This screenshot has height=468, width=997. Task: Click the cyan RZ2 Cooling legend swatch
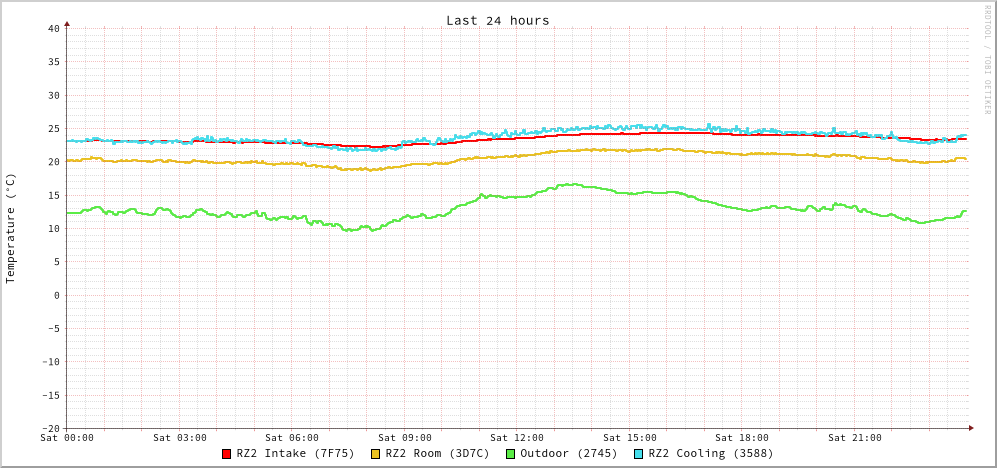pyautogui.click(x=639, y=454)
